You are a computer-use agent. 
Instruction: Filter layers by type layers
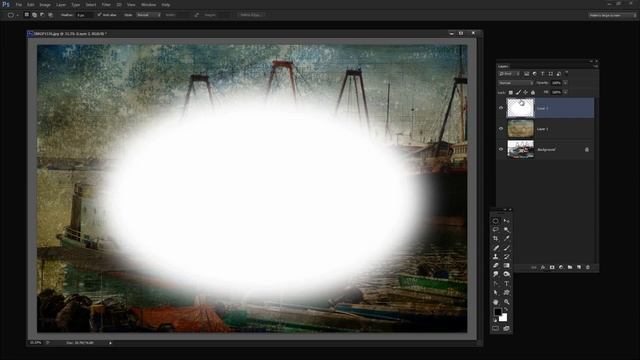click(x=542, y=74)
